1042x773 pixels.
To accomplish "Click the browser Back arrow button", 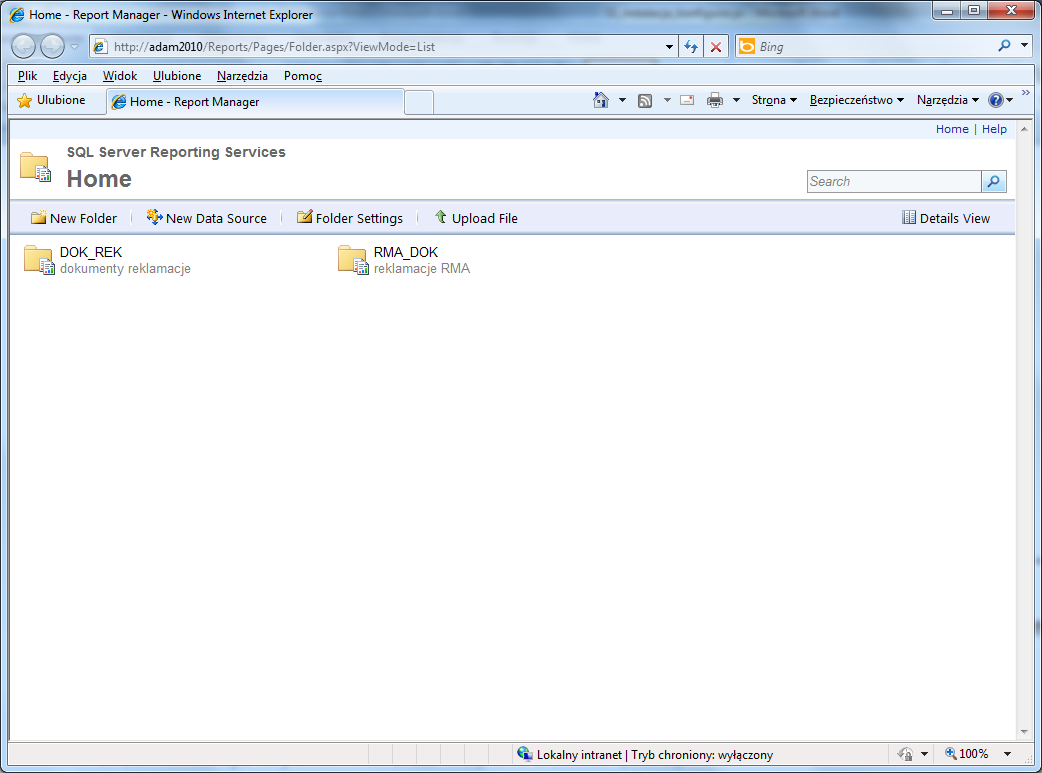I will coord(24,47).
